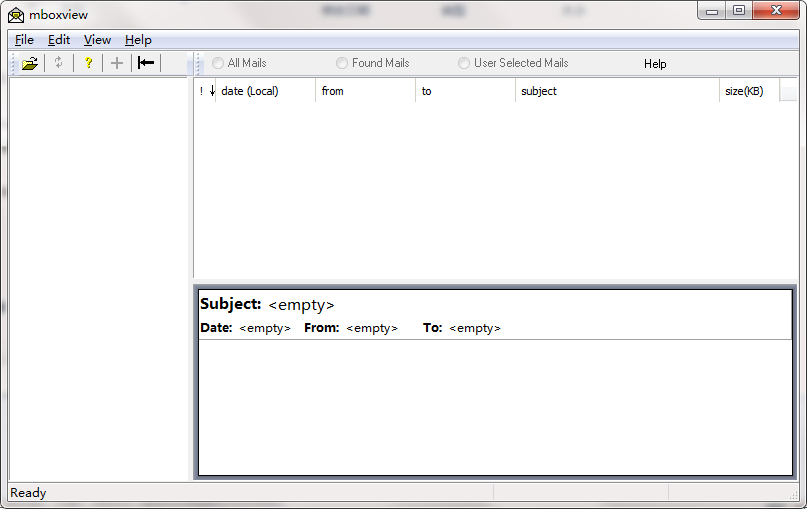The height and width of the screenshot is (509, 807).
Task: Sort mails by the subject column
Action: point(616,91)
